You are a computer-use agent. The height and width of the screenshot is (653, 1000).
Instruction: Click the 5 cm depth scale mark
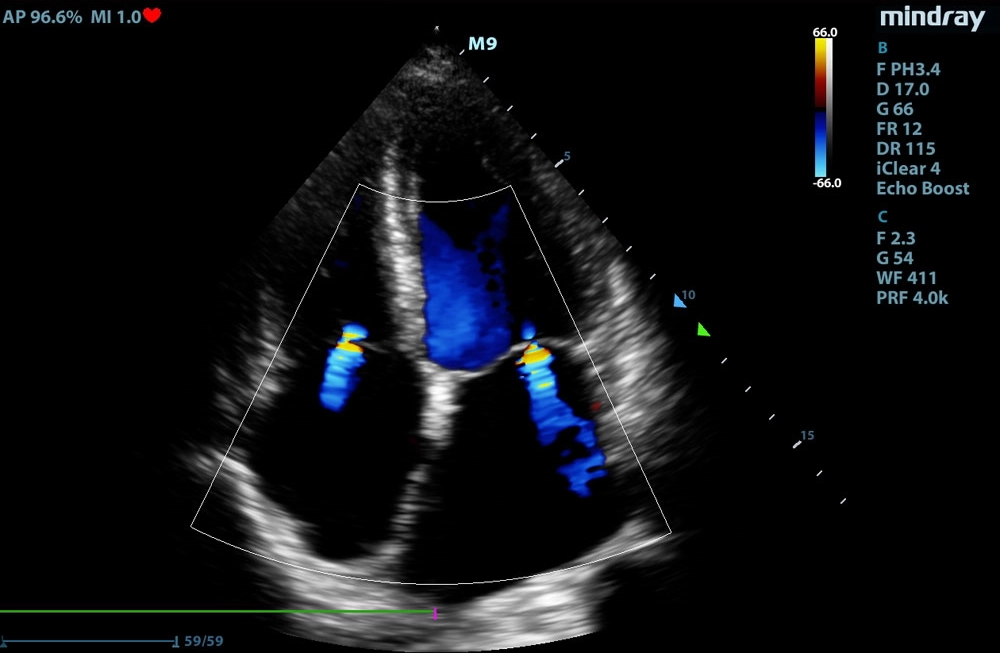(566, 158)
